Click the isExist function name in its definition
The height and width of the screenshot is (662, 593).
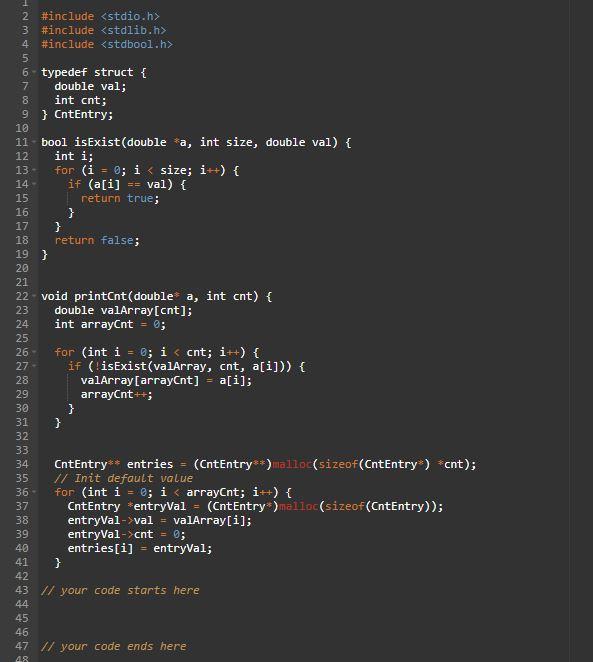coord(97,142)
